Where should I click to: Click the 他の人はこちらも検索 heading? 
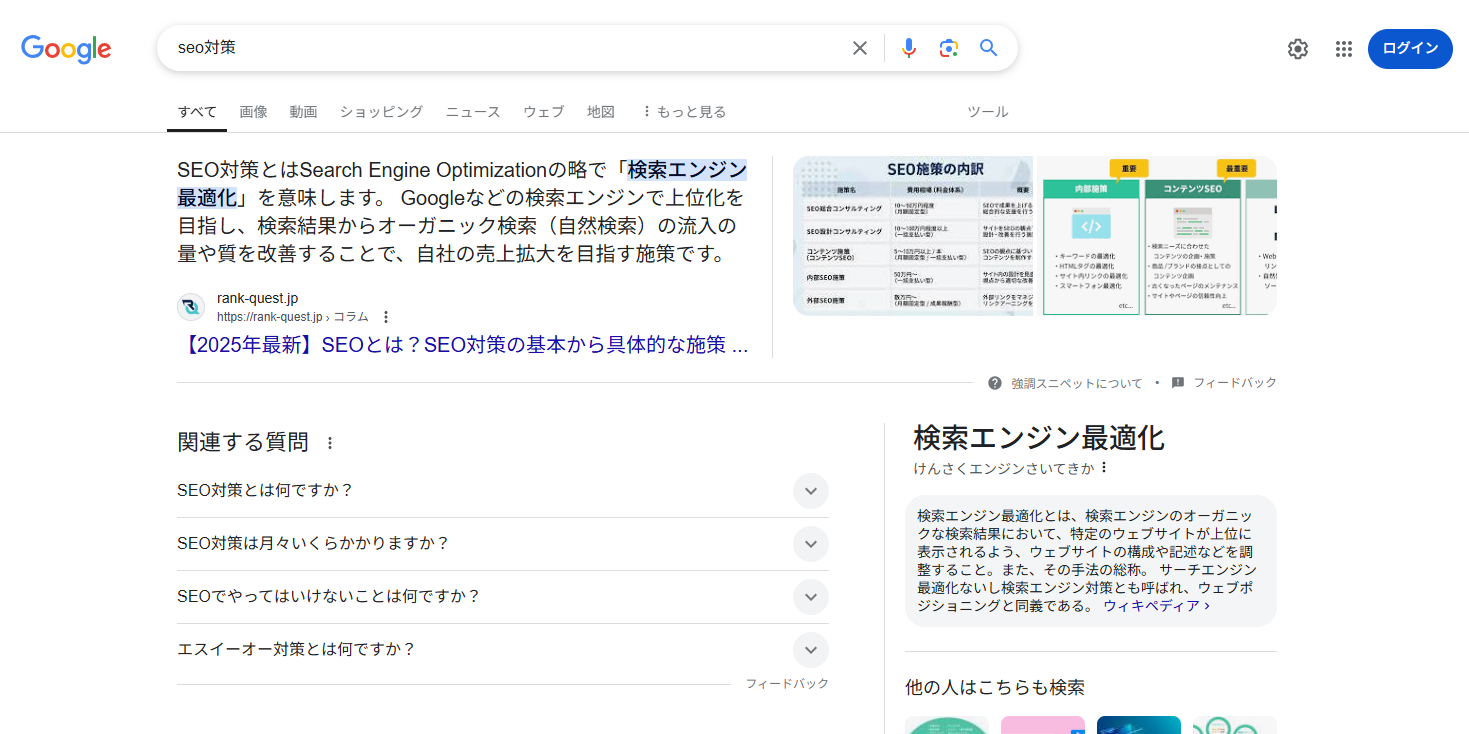click(995, 688)
